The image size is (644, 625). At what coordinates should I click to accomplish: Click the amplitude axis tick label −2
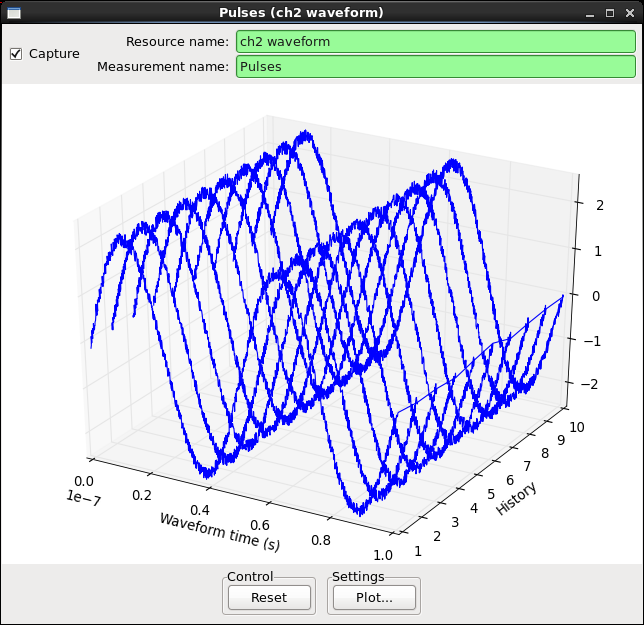point(589,384)
